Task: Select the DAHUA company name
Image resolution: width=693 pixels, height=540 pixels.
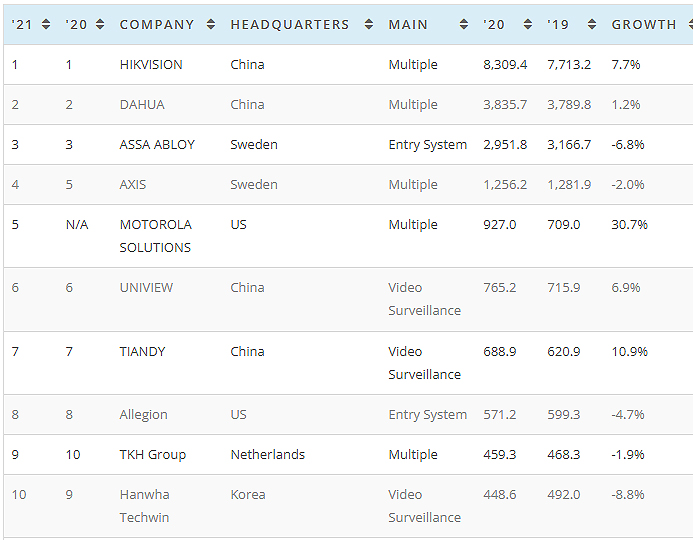Action: click(x=142, y=104)
